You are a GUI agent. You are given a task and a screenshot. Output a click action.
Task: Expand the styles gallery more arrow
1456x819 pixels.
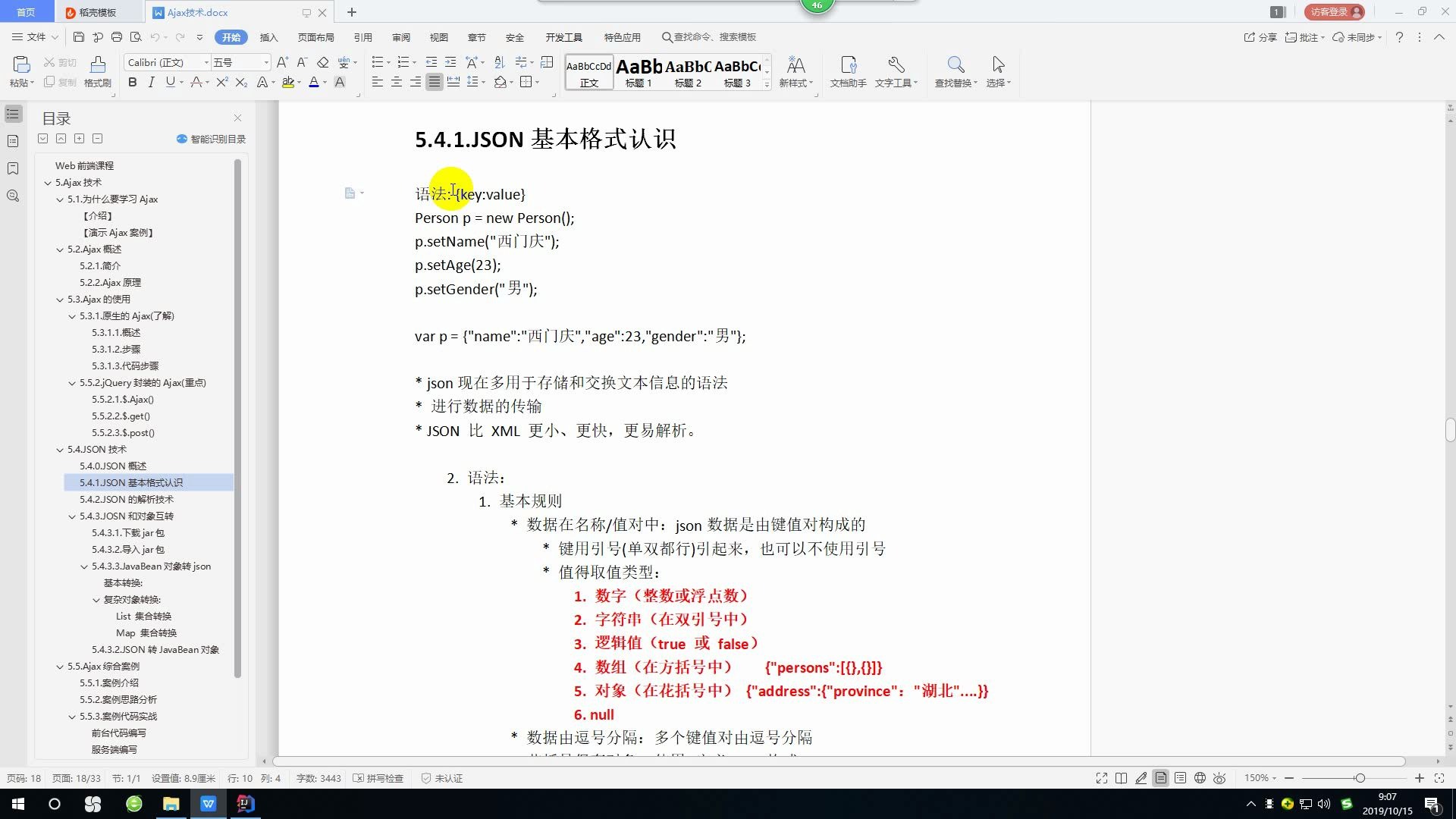[767, 84]
